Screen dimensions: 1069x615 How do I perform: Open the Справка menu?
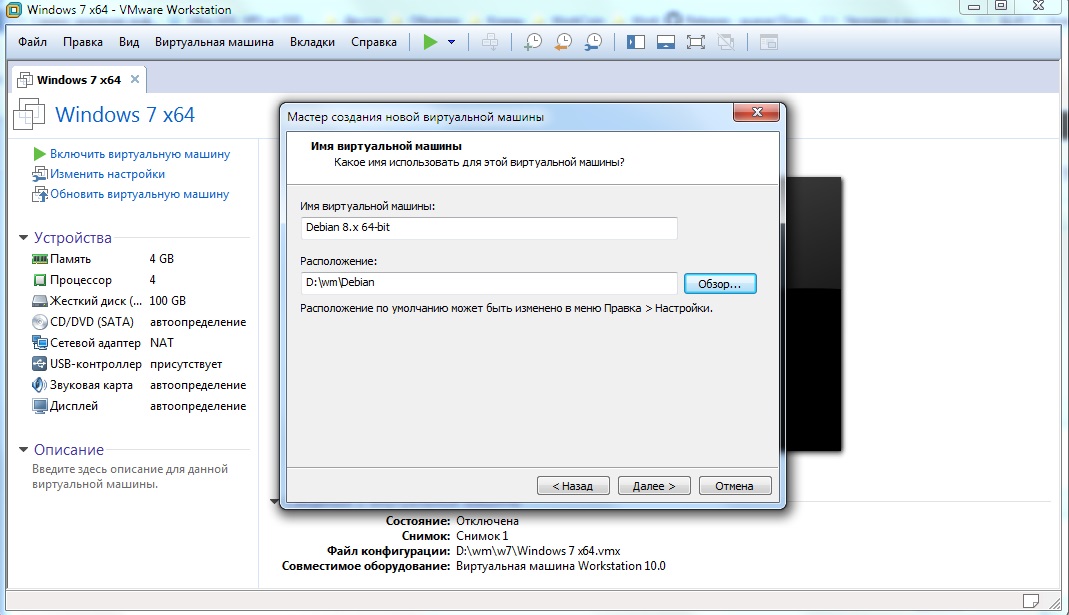pyautogui.click(x=374, y=42)
